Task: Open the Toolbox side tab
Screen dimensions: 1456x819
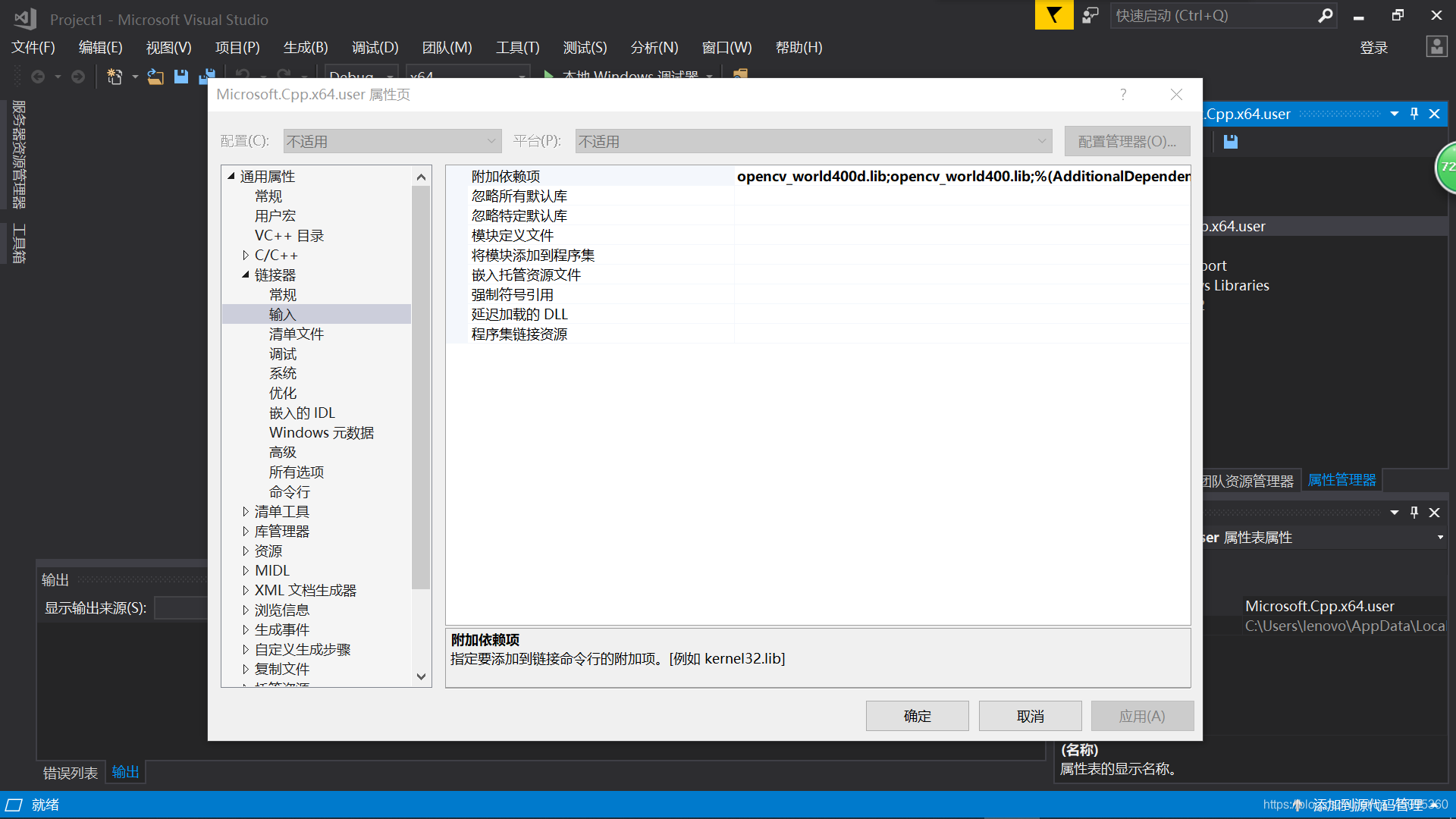Action: (x=19, y=244)
